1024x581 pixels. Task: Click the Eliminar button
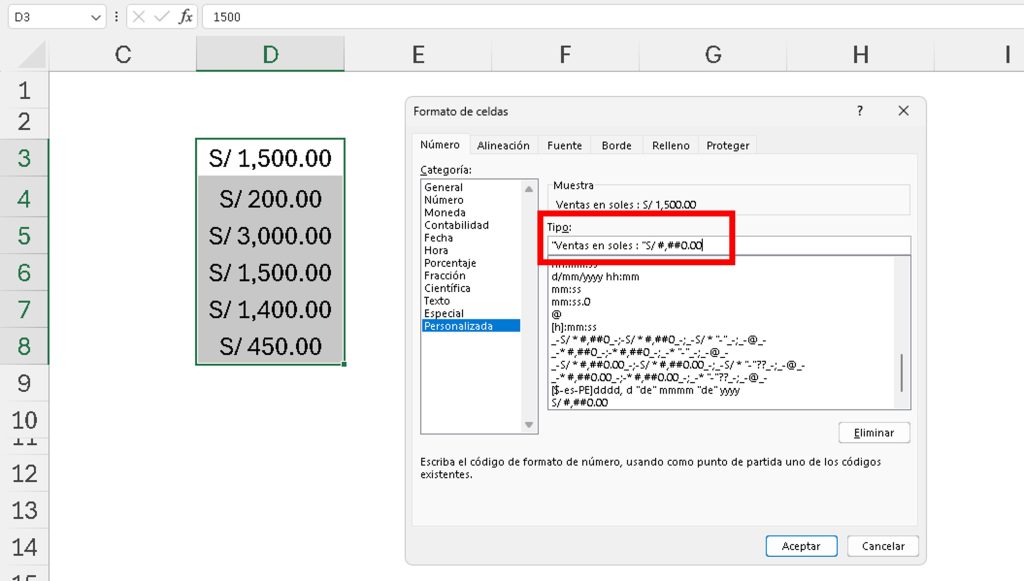(874, 433)
